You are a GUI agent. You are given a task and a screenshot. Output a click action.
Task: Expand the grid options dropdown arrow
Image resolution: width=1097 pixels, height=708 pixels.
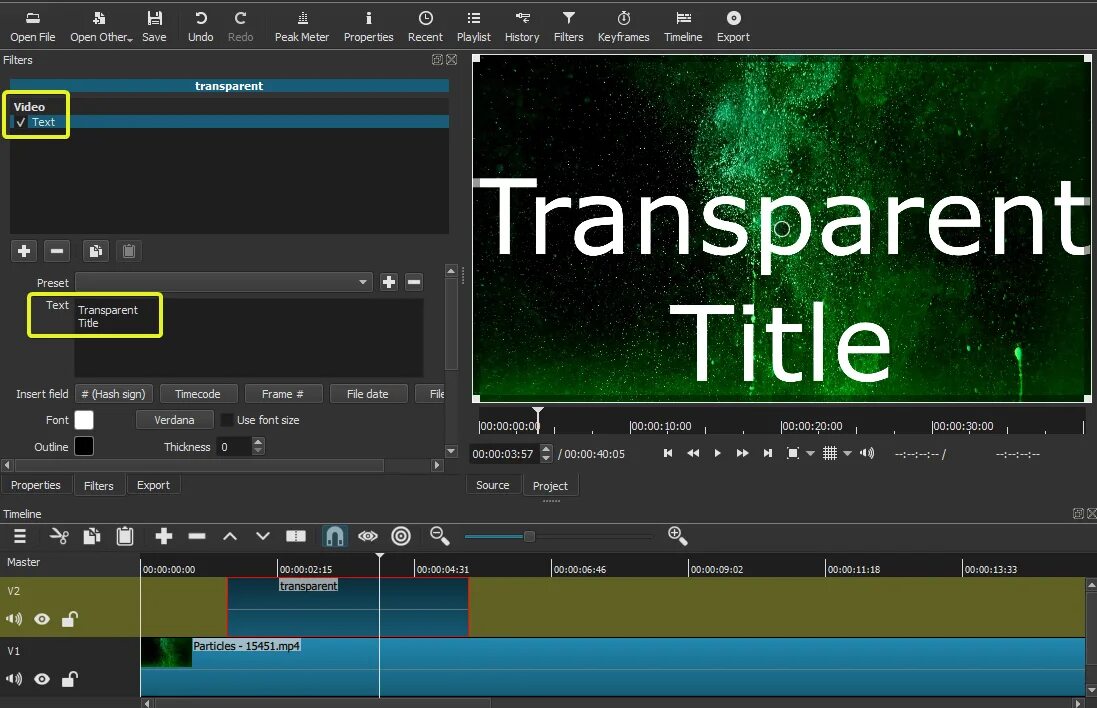pyautogui.click(x=847, y=453)
